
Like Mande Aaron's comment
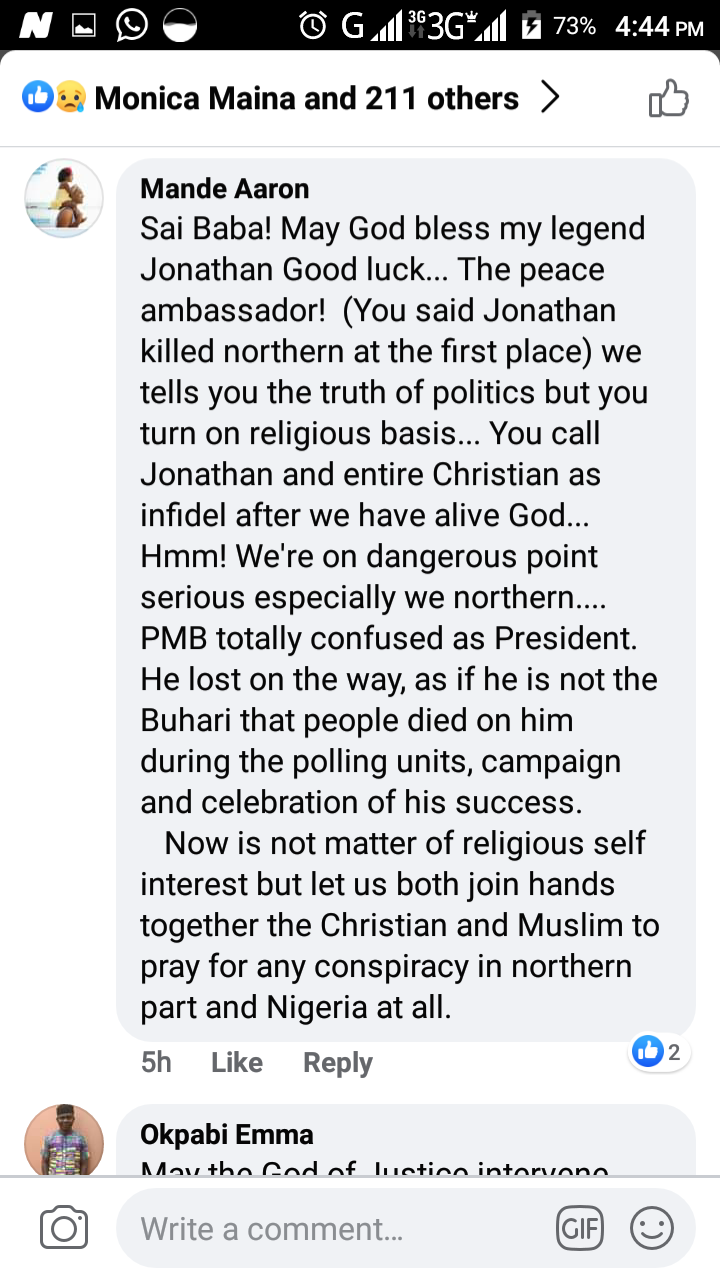pyautogui.click(x=237, y=1062)
